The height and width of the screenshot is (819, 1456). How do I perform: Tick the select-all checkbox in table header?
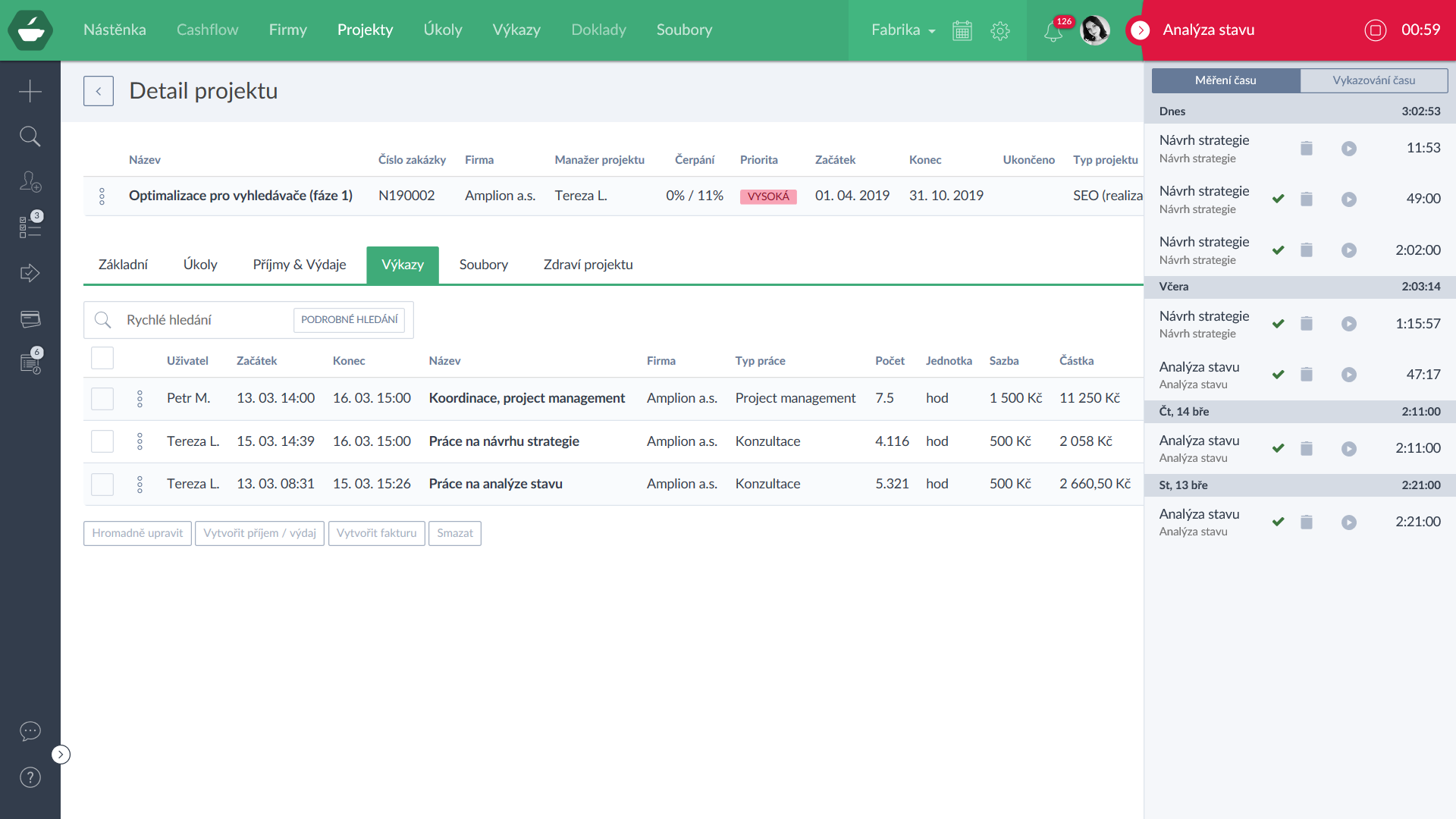pyautogui.click(x=102, y=358)
